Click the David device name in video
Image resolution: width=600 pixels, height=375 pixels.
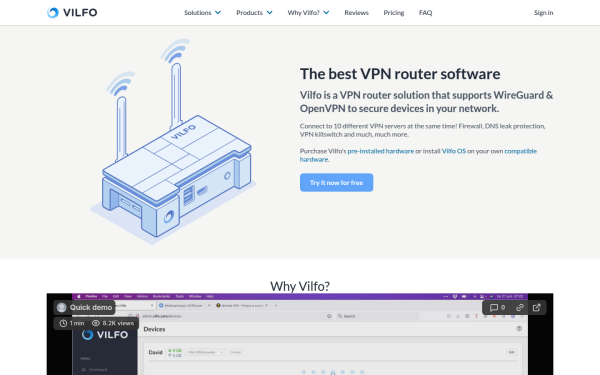pos(155,352)
